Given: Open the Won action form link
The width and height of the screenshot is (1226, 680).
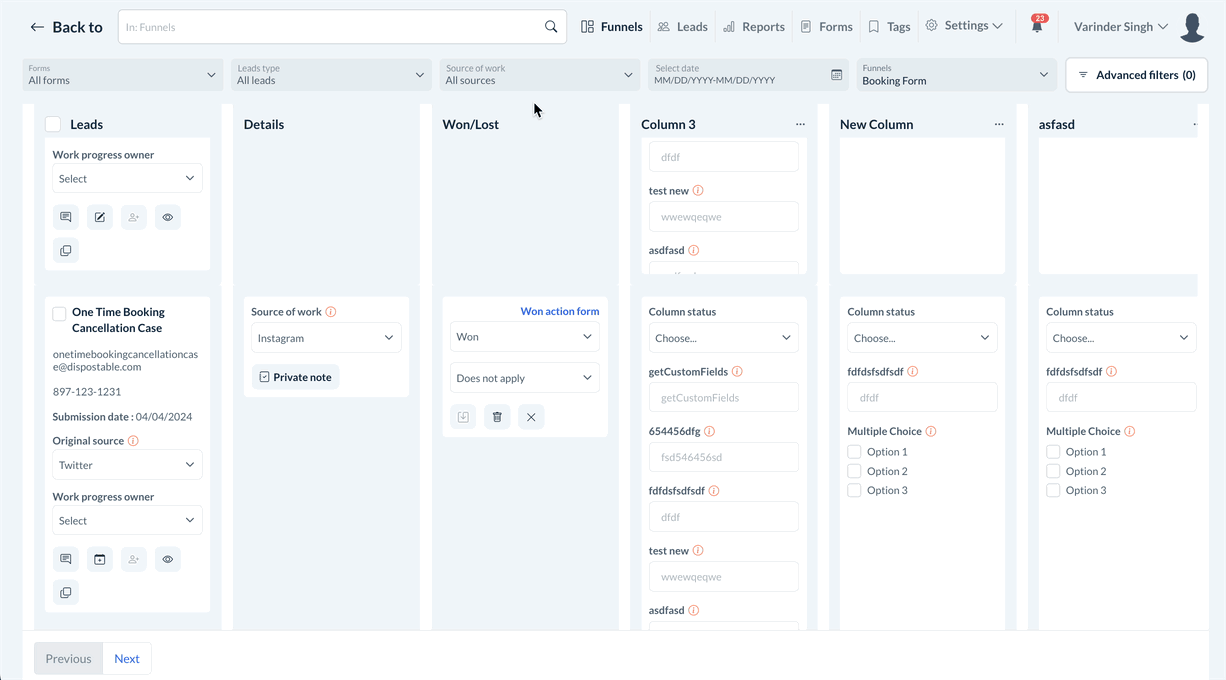Looking at the screenshot, I should 560,311.
